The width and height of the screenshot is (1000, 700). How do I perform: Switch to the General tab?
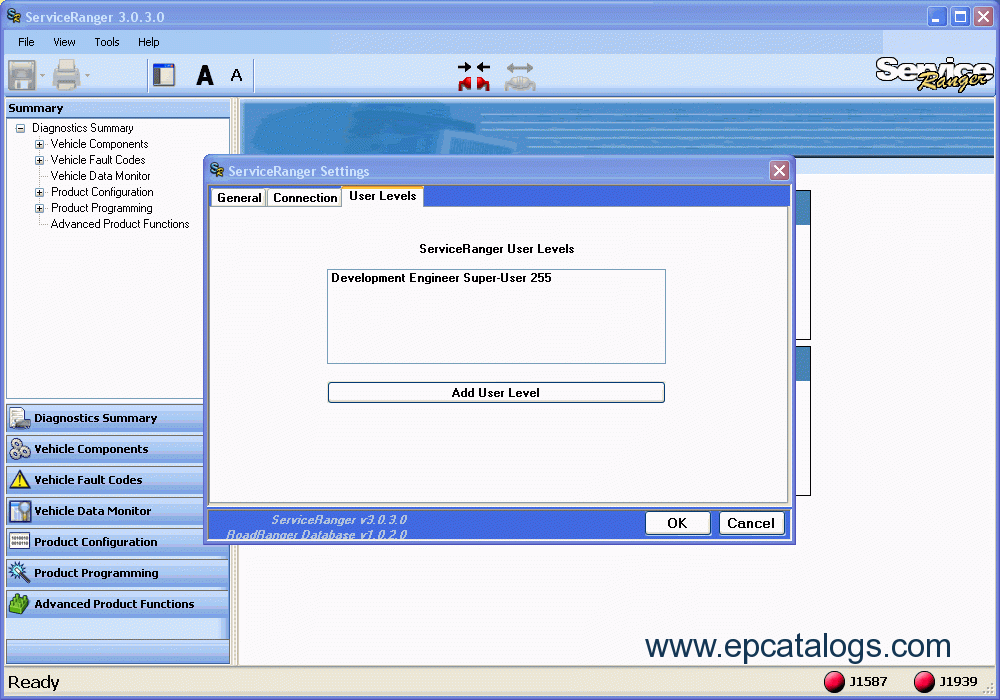coord(239,198)
